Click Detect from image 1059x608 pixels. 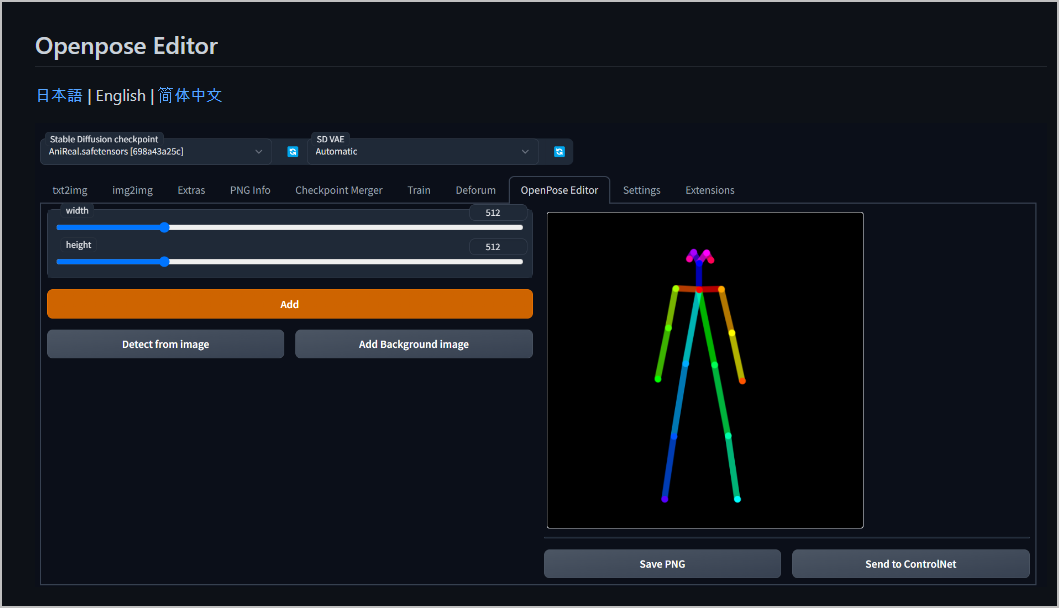click(165, 343)
